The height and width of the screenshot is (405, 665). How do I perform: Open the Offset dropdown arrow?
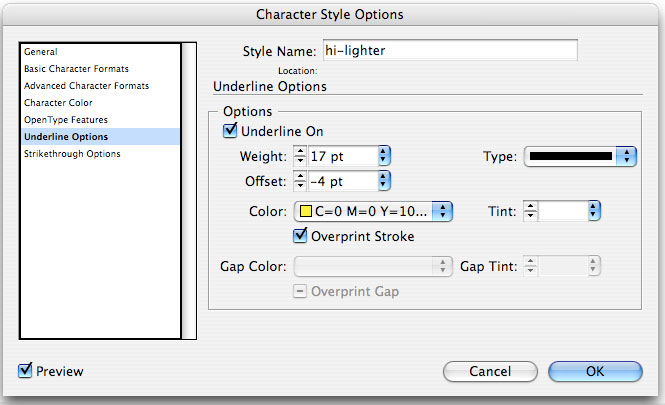tap(384, 181)
